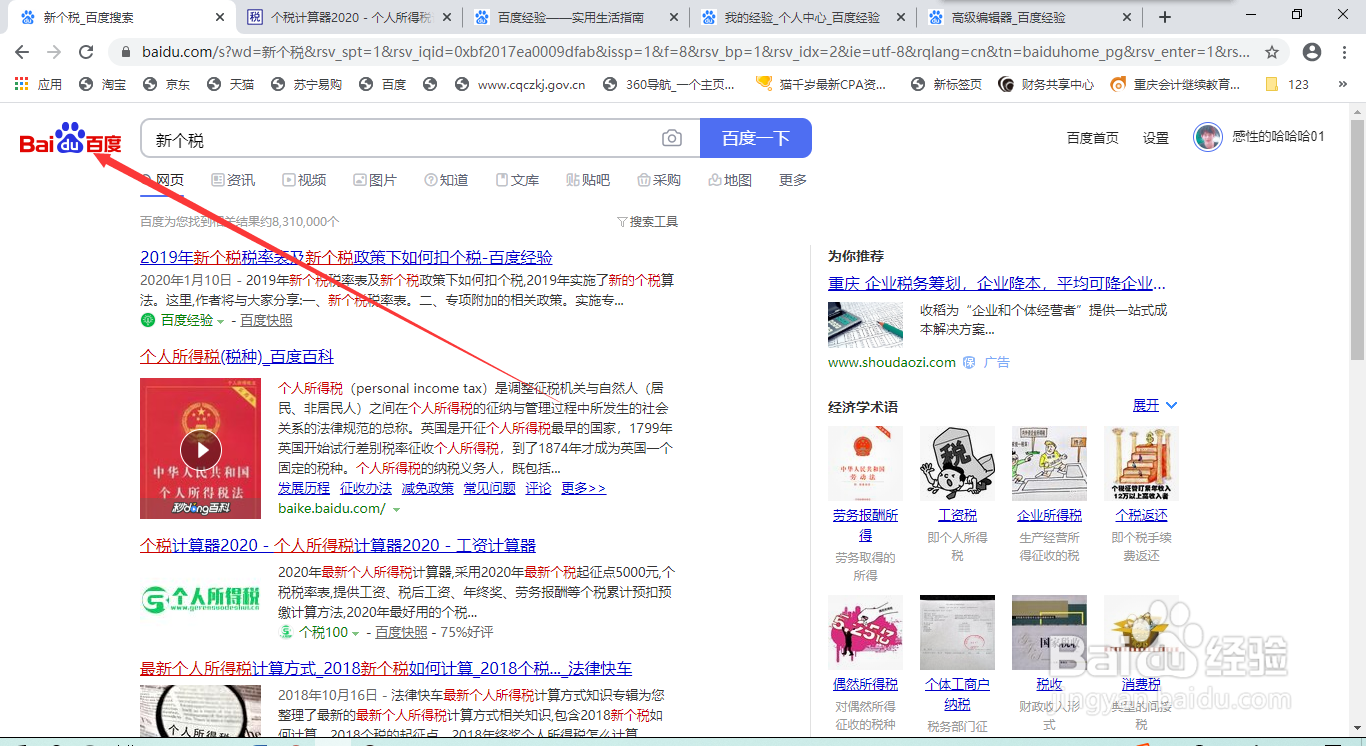The height and width of the screenshot is (746, 1366).
Task: Open 减免政策 sublink
Action: [428, 488]
